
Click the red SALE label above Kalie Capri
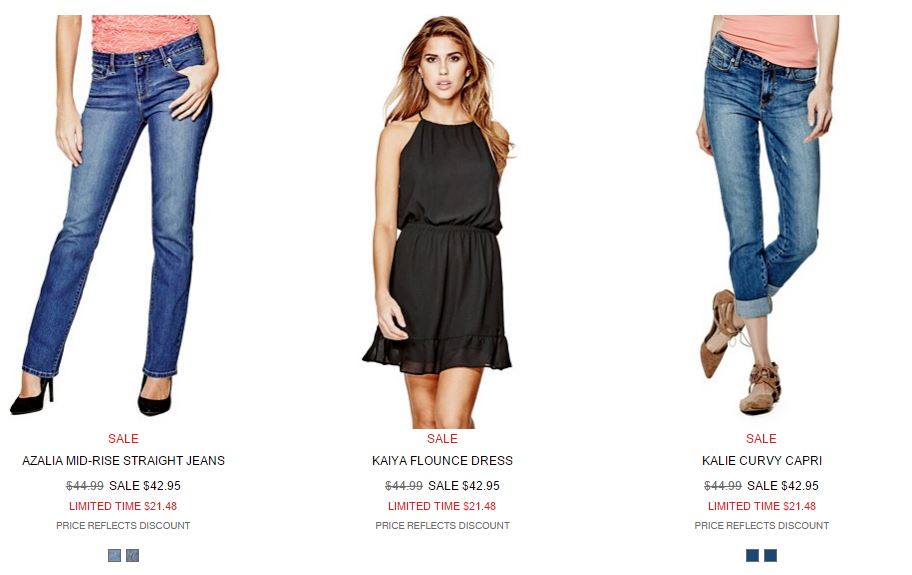coord(761,438)
